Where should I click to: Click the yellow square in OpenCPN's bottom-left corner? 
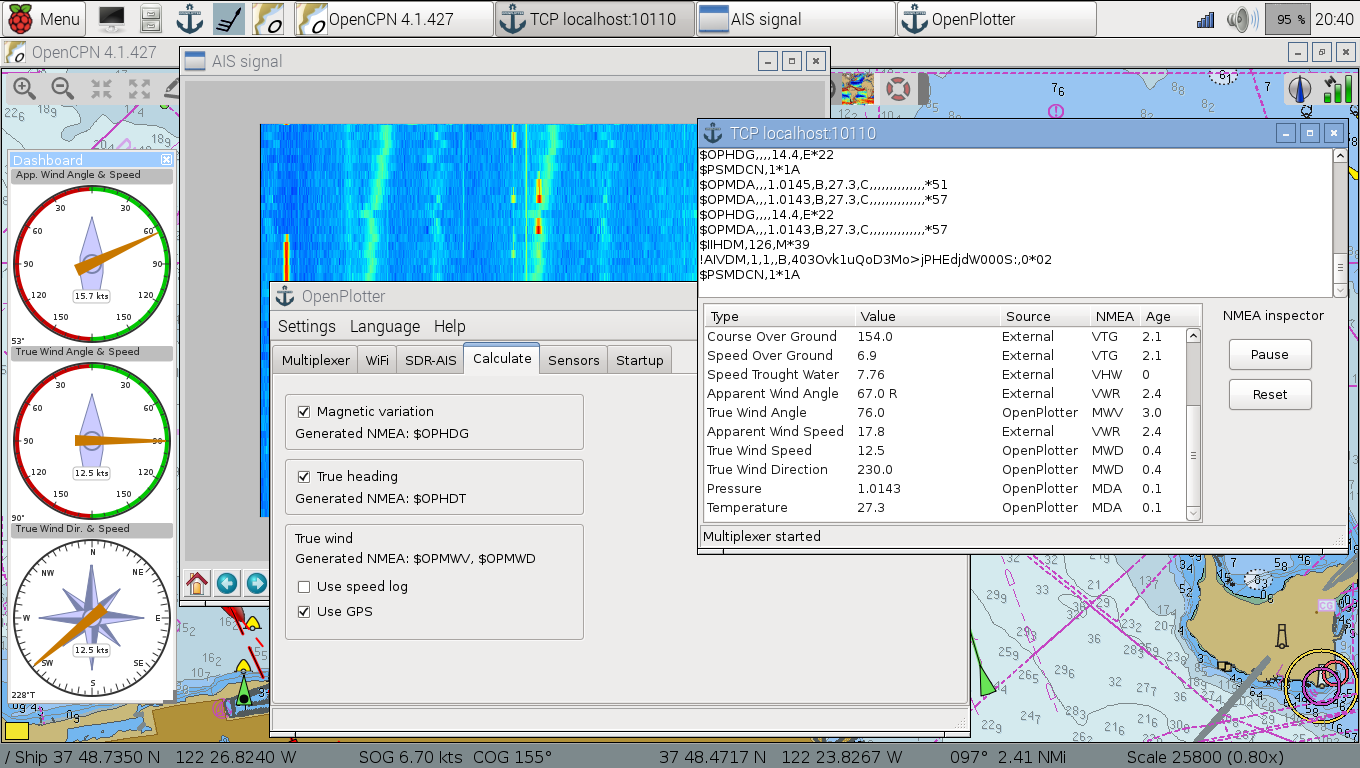tap(17, 731)
